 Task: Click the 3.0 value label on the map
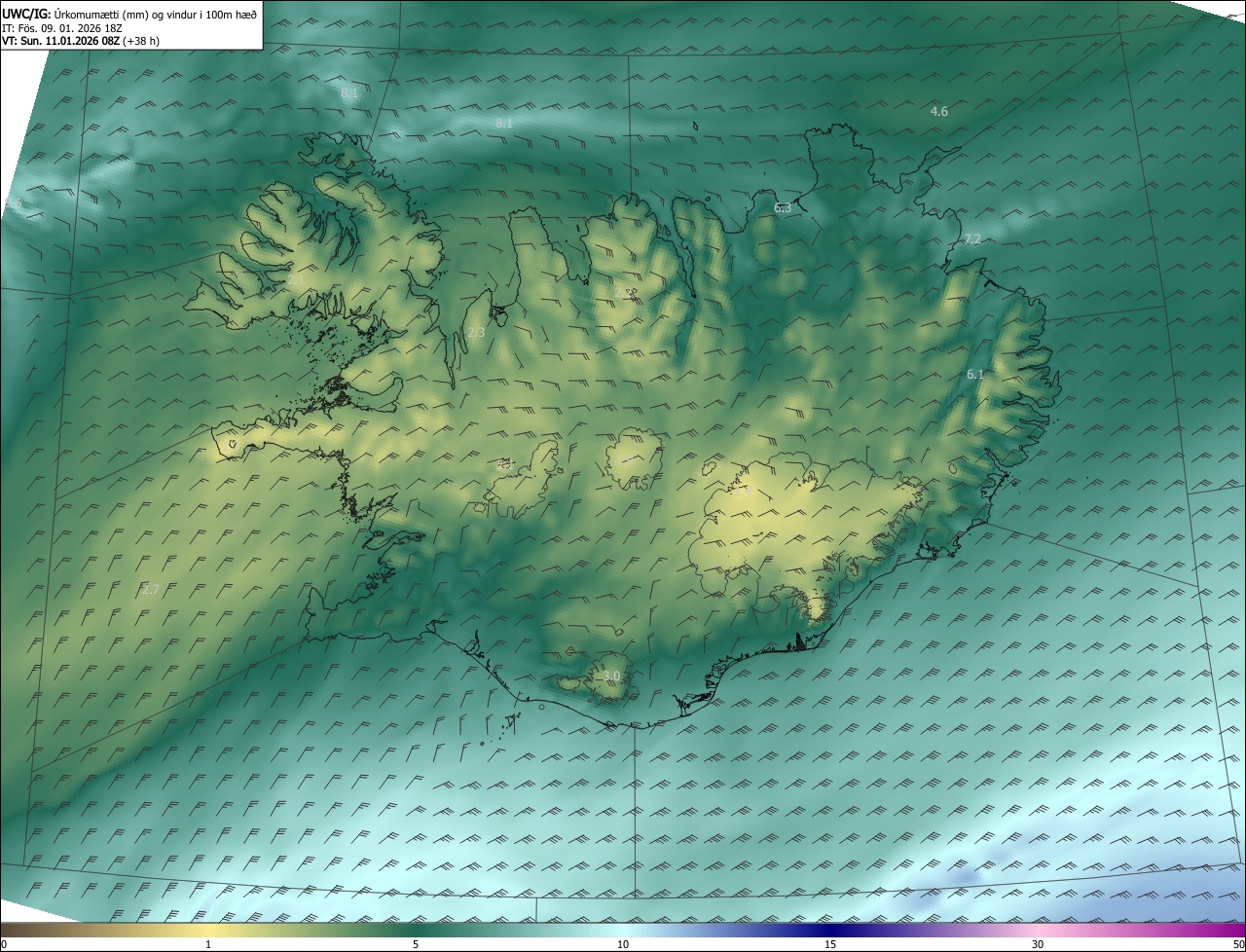coord(611,676)
